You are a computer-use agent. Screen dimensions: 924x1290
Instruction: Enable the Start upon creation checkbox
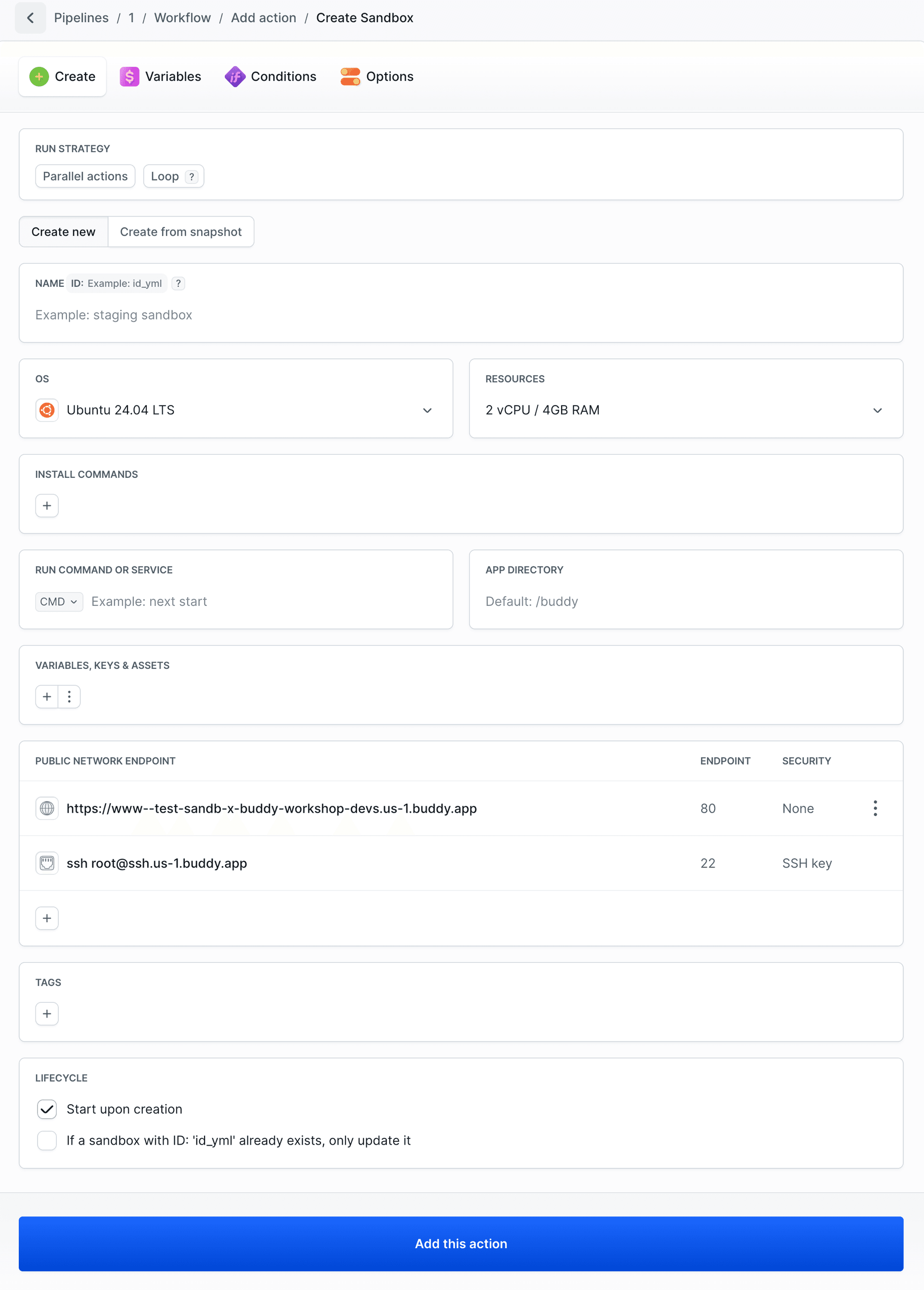[x=47, y=1109]
